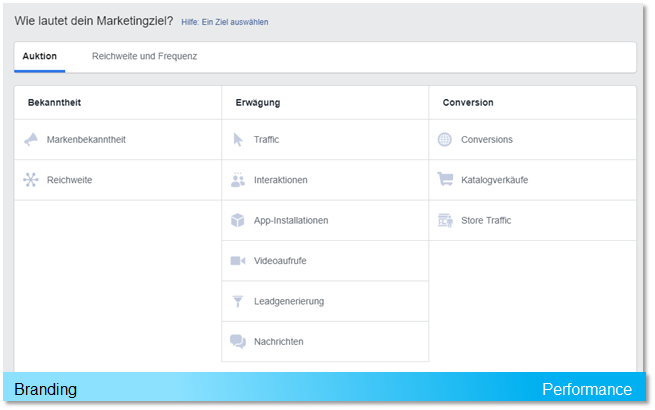Select the App-Installationen objective label
Image resolution: width=655 pixels, height=410 pixels.
[x=291, y=221]
